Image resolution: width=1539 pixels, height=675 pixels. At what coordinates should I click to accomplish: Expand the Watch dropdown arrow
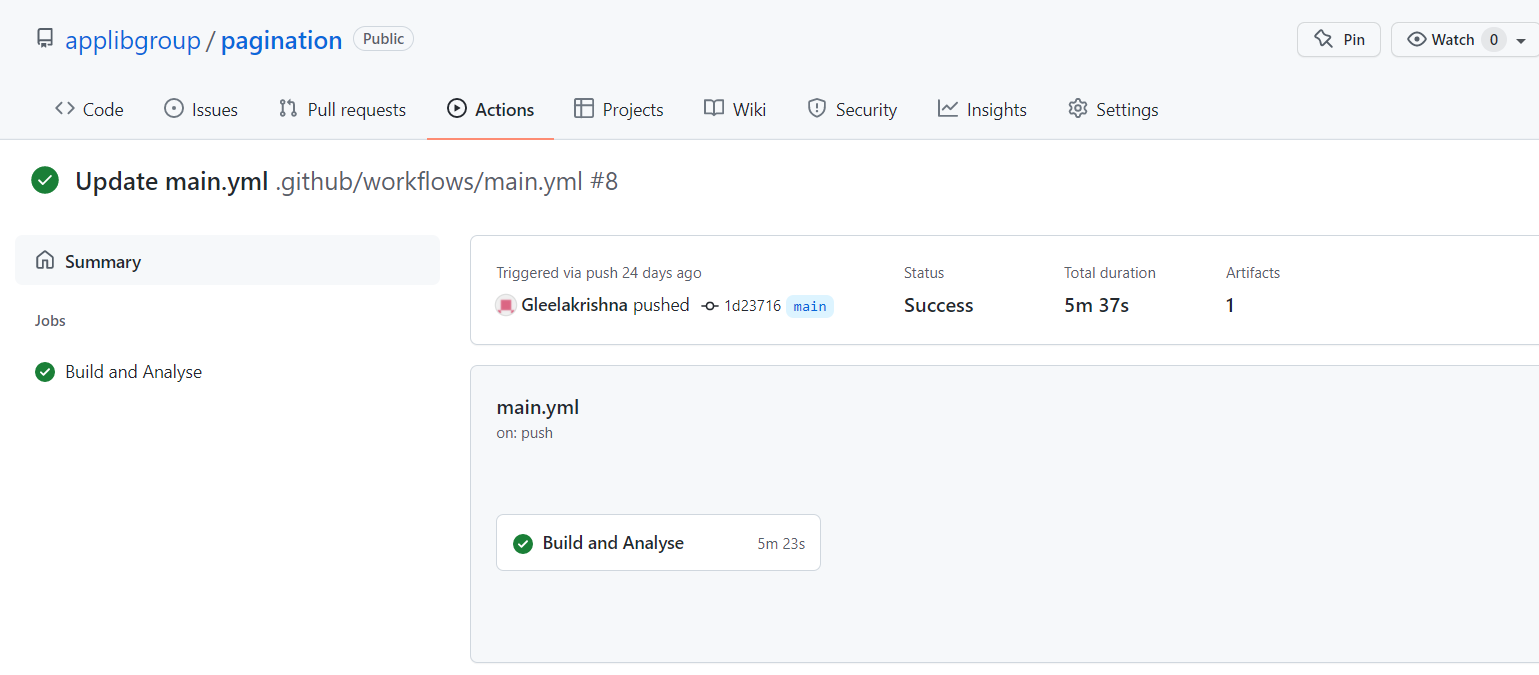(x=1521, y=40)
